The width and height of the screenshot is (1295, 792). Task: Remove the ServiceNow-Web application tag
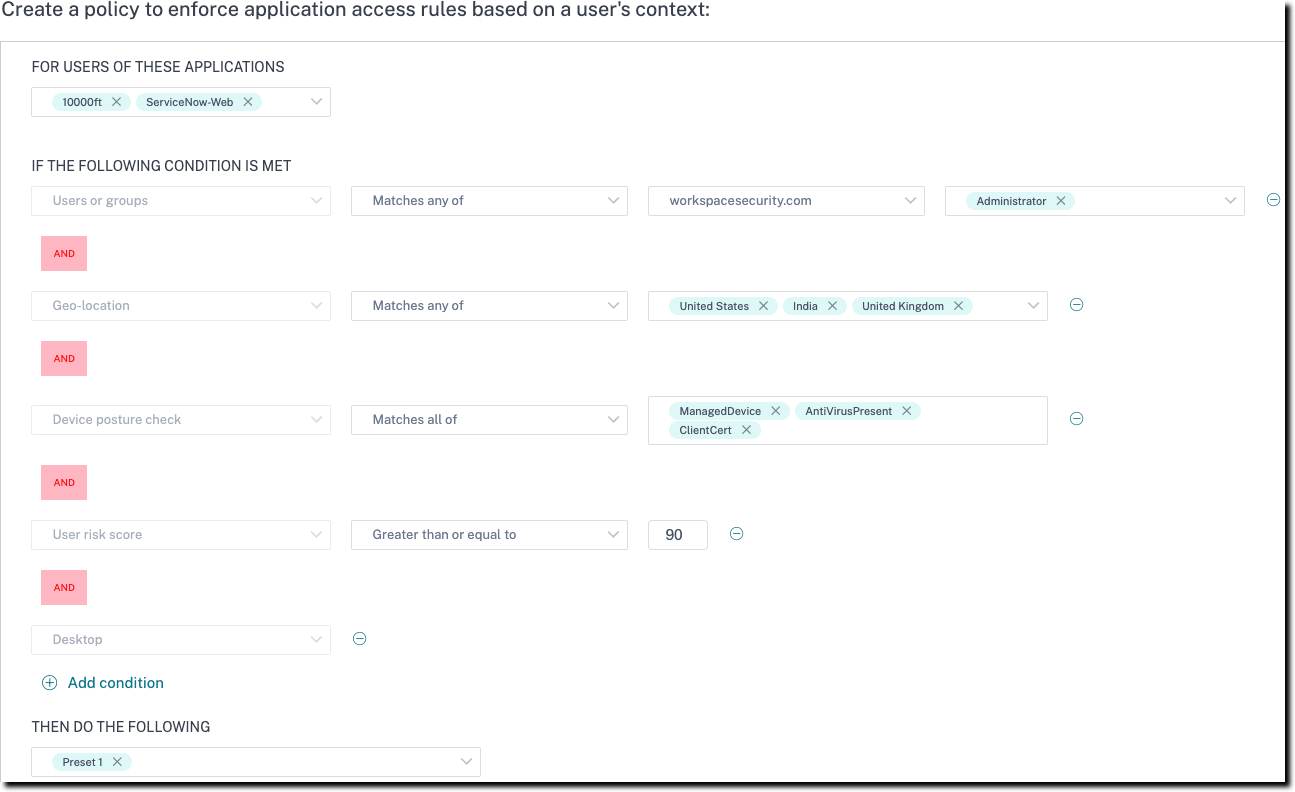(x=248, y=102)
